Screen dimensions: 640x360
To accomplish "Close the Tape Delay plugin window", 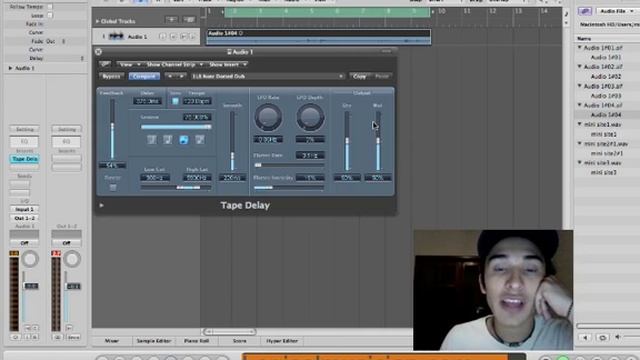I will coord(98,52).
